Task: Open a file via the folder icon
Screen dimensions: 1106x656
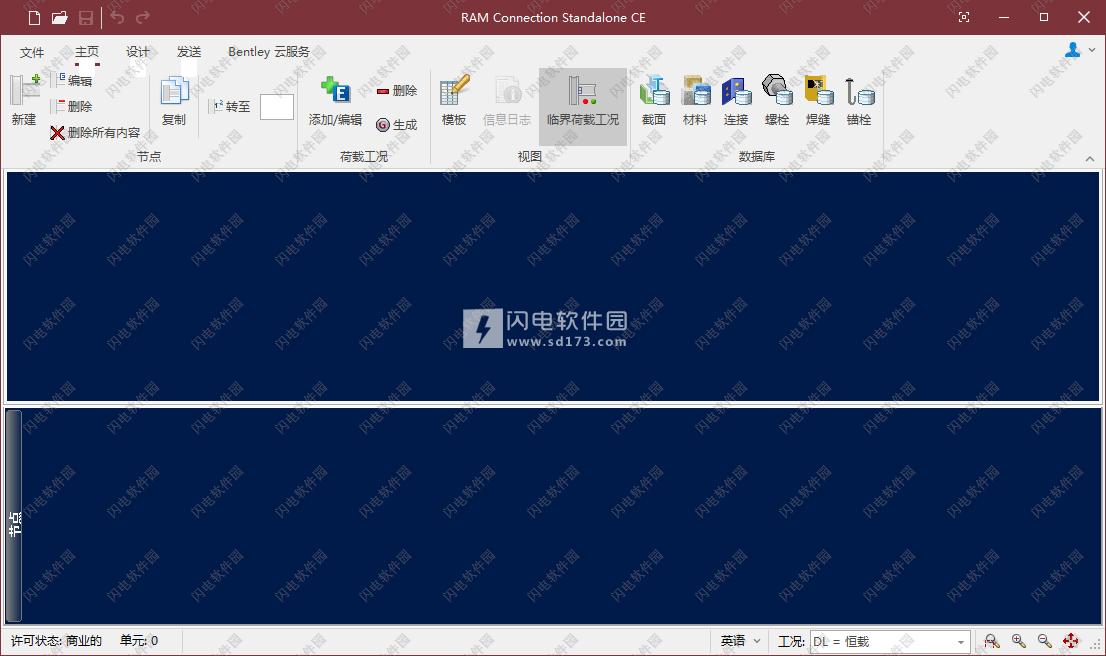Action: coord(59,18)
